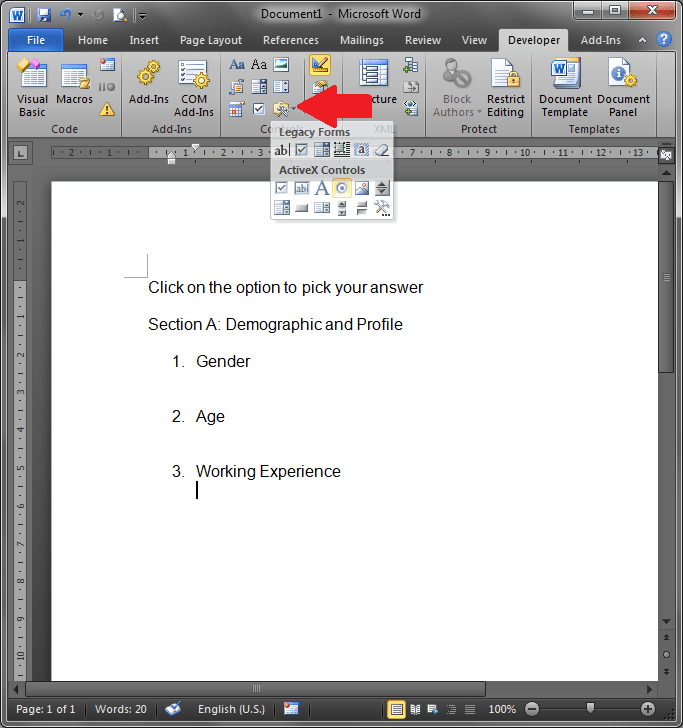The height and width of the screenshot is (728, 683).
Task: Open the Select Browse Object button
Action: pyautogui.click(x=666, y=654)
